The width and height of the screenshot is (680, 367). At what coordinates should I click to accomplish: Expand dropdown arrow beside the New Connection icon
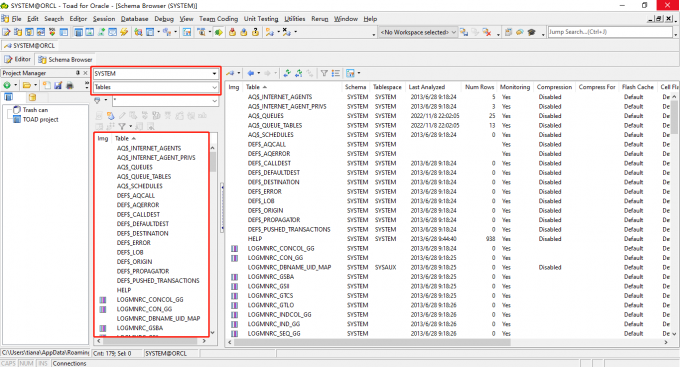[x=278, y=32]
